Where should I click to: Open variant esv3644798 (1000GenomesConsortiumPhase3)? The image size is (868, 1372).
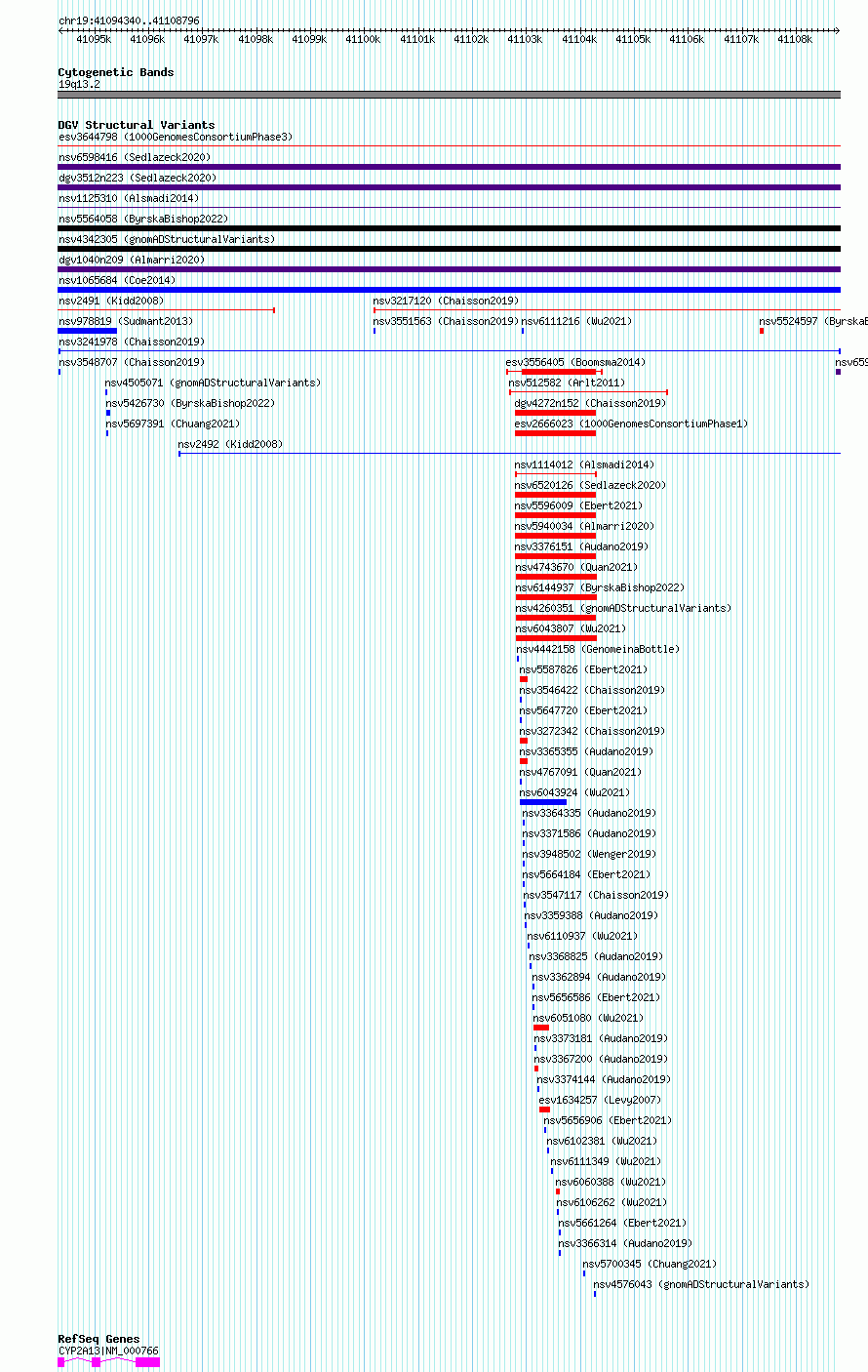point(176,137)
